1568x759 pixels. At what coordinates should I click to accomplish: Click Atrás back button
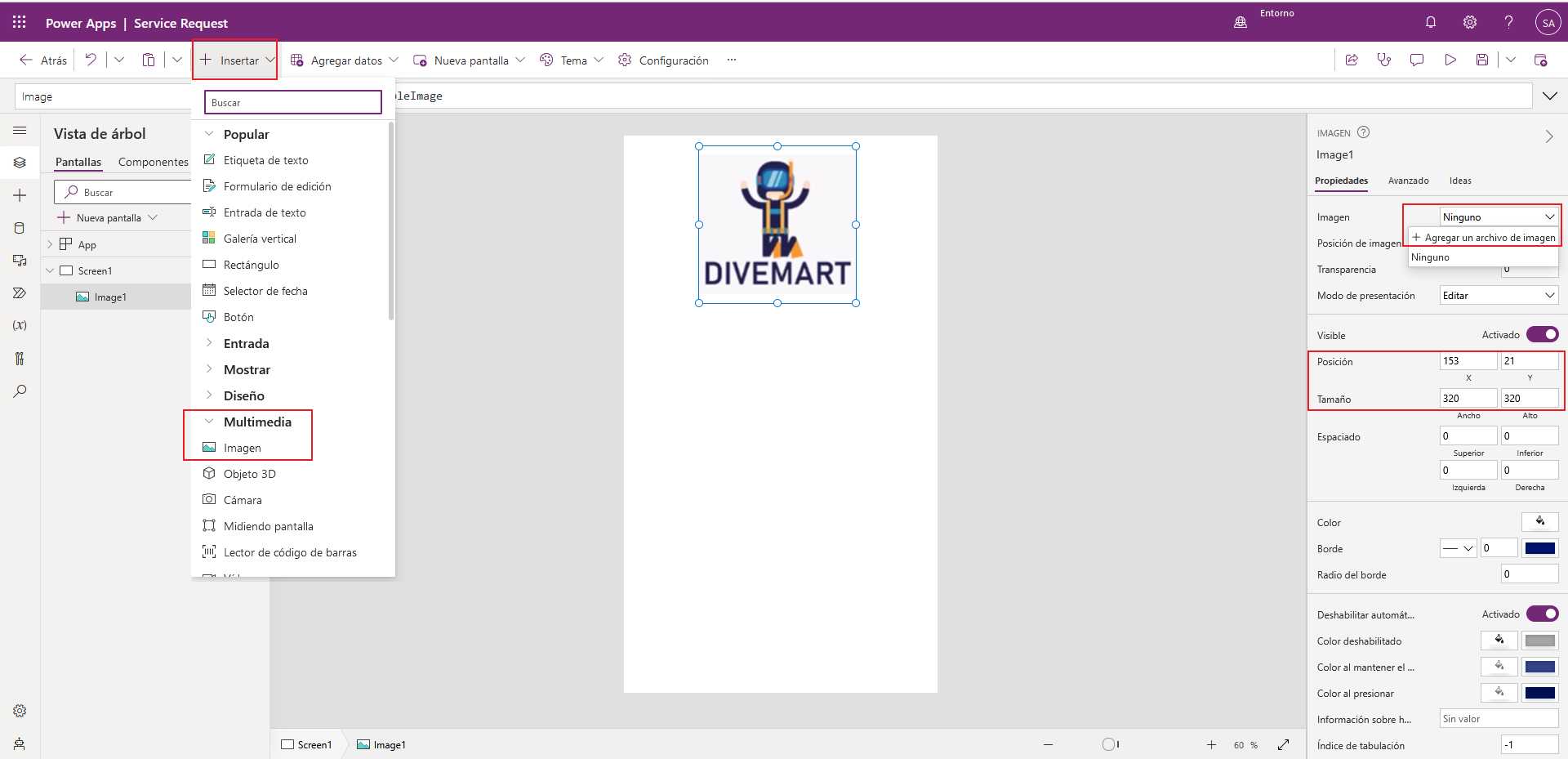pyautogui.click(x=43, y=60)
